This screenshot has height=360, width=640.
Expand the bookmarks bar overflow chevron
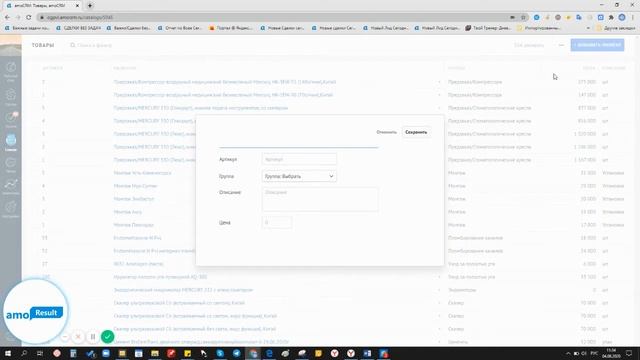588,28
